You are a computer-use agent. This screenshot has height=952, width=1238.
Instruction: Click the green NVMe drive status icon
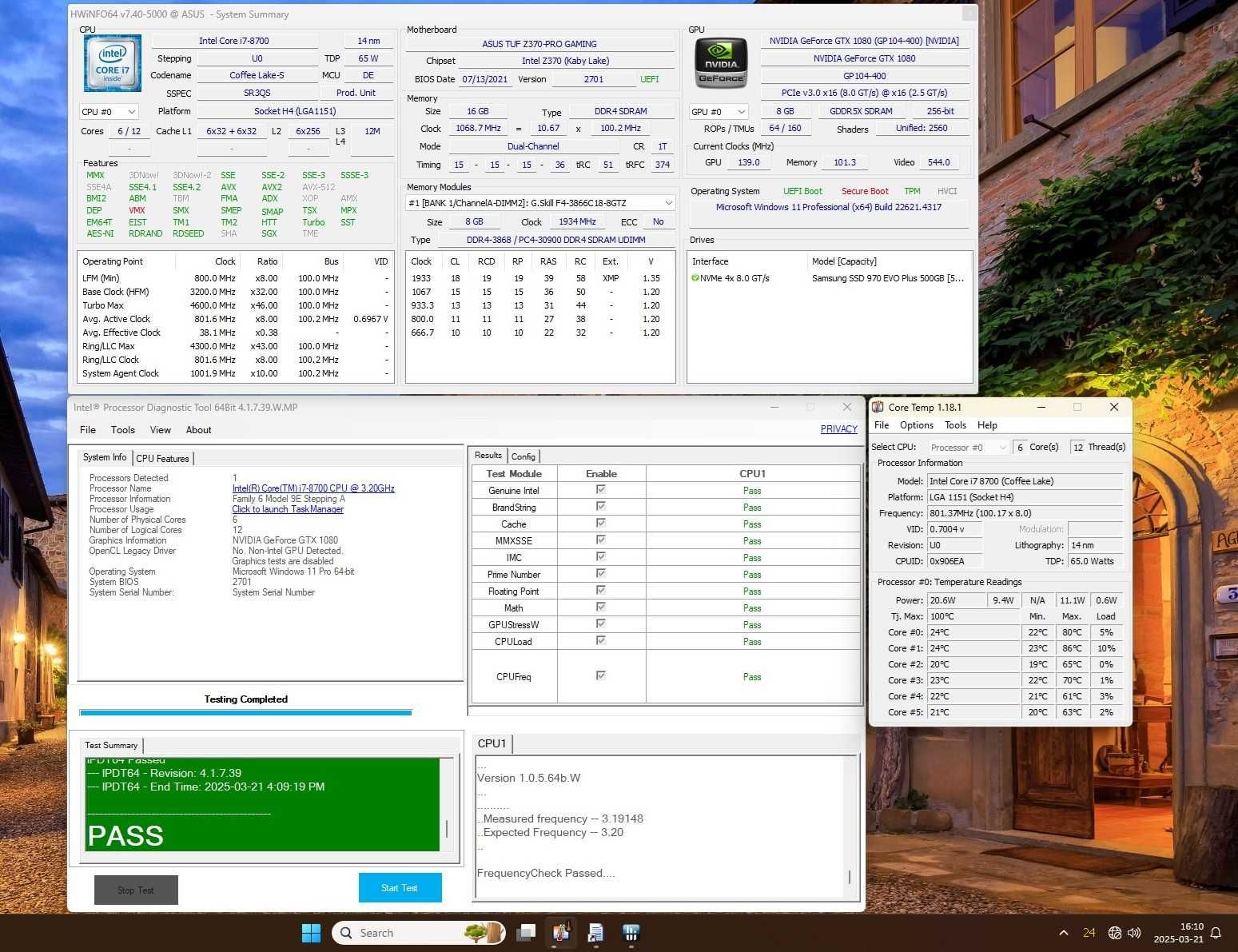pyautogui.click(x=695, y=278)
